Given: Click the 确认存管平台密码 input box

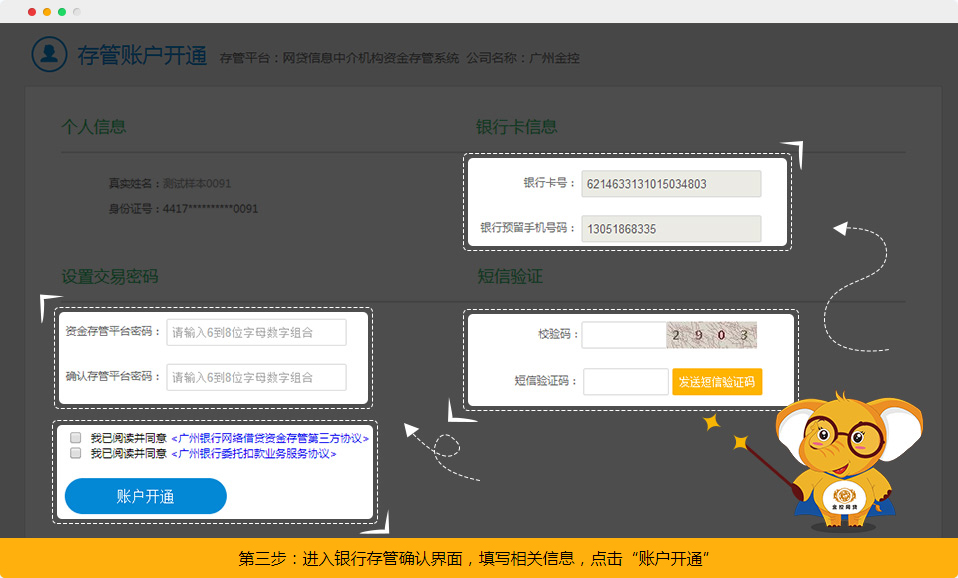Looking at the screenshot, I should 256,377.
